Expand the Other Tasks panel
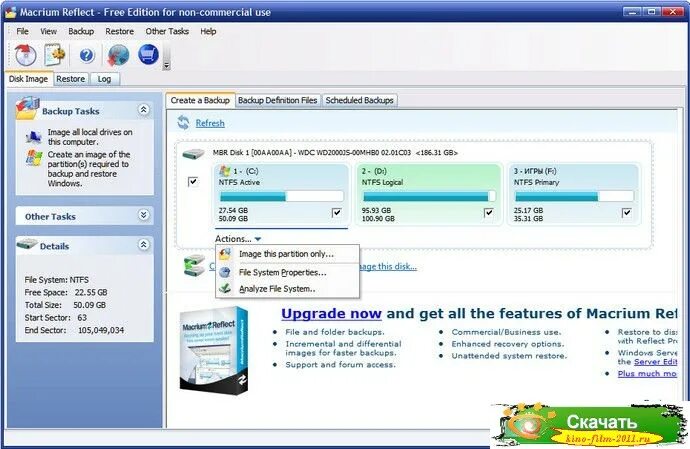 click(143, 215)
